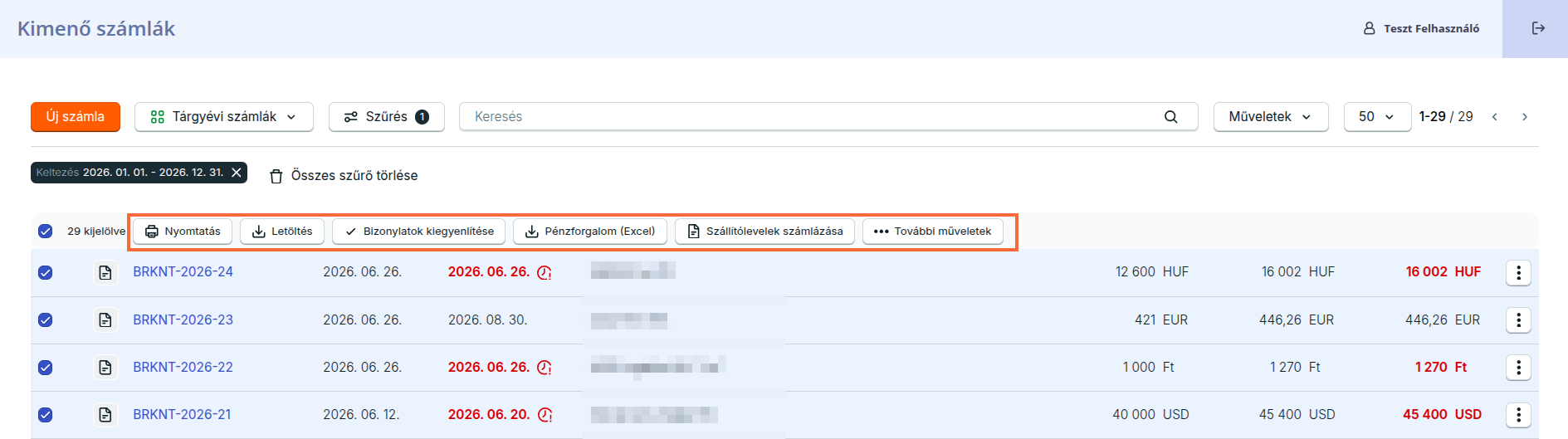Image resolution: width=1568 pixels, height=439 pixels.
Task: Click the Kimenő számlák page title
Action: point(96,29)
